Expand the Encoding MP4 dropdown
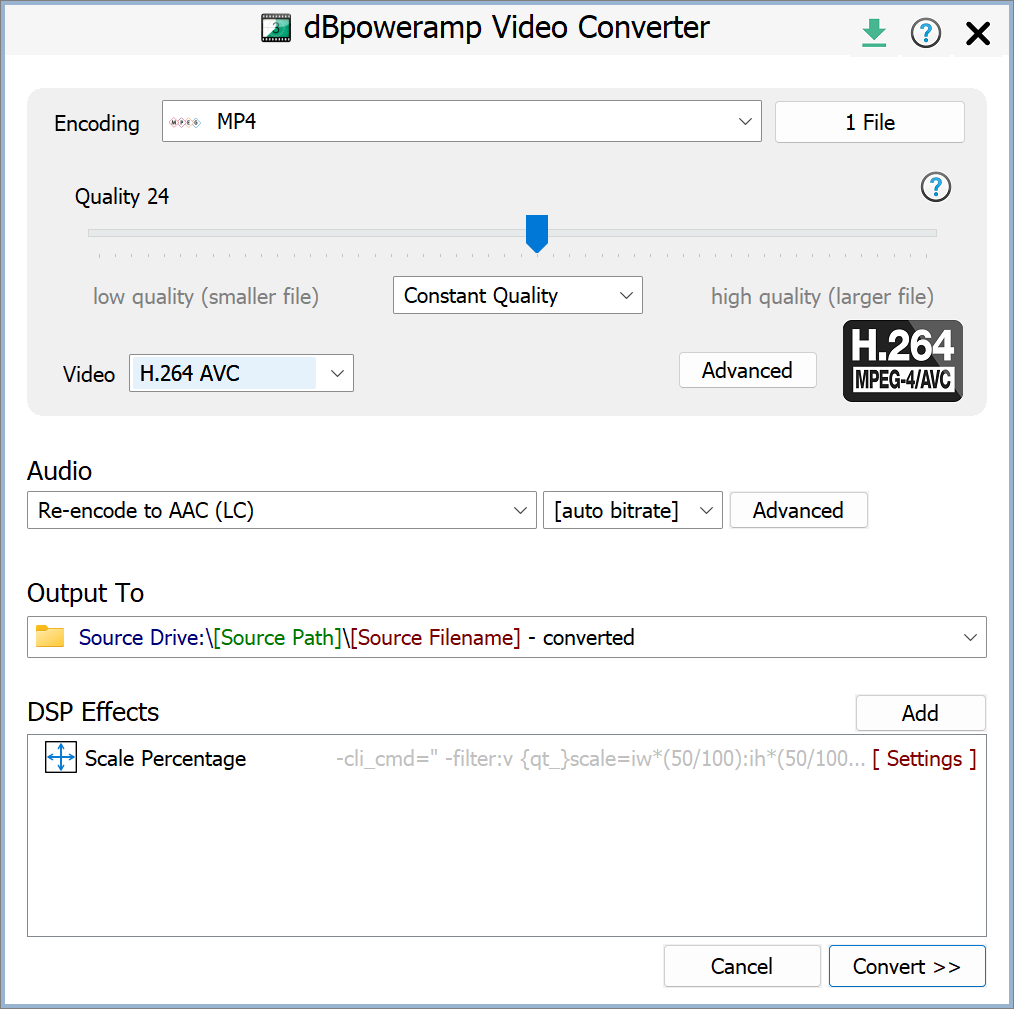Image resolution: width=1014 pixels, height=1009 pixels. click(745, 122)
